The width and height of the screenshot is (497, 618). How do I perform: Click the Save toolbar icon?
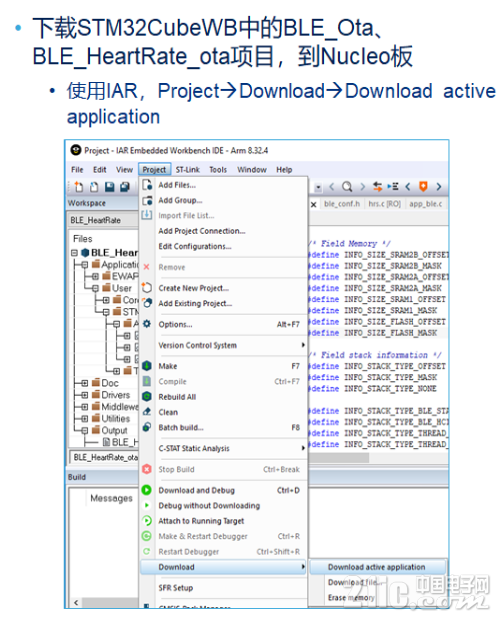click(109, 186)
